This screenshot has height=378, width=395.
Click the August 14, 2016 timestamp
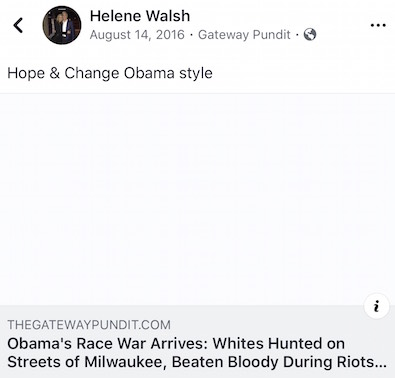pos(137,35)
